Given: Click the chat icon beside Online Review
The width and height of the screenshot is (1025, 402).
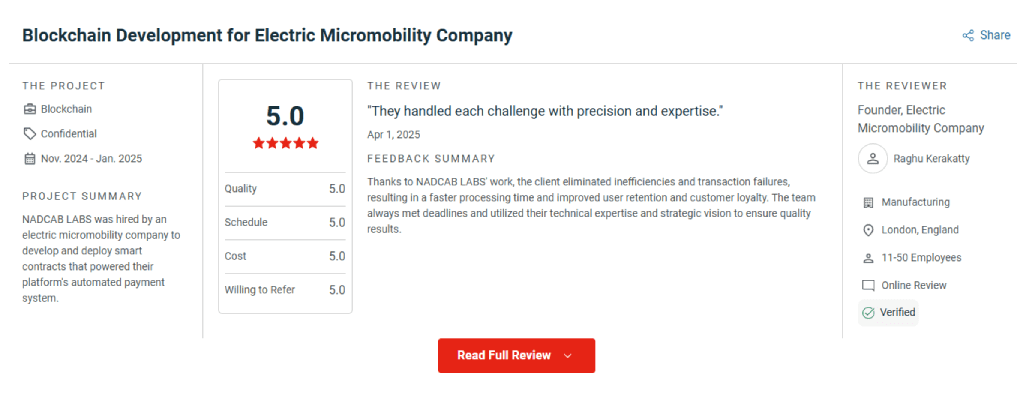Looking at the screenshot, I should tap(868, 286).
